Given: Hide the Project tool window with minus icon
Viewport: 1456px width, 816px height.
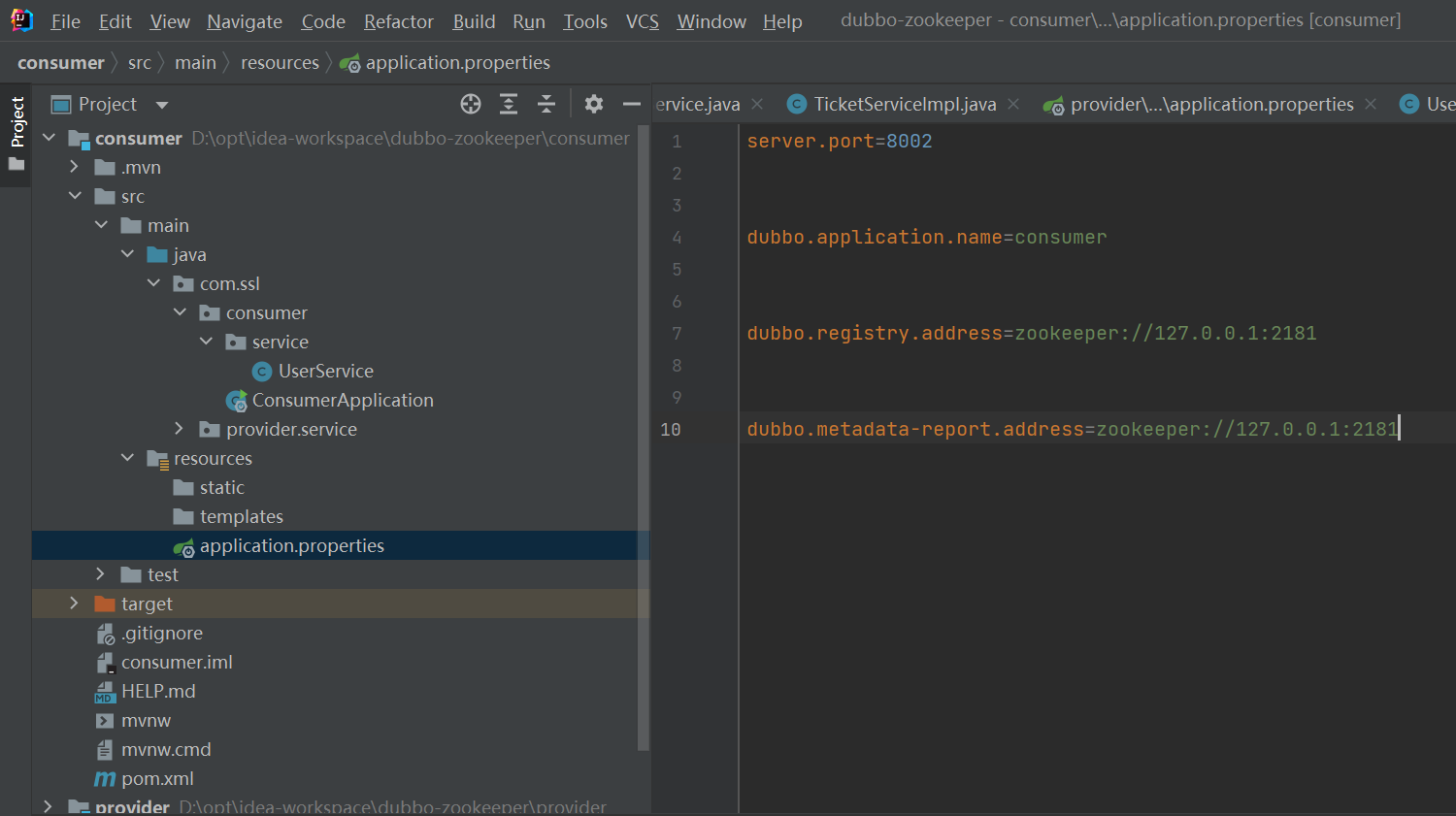Looking at the screenshot, I should (632, 104).
